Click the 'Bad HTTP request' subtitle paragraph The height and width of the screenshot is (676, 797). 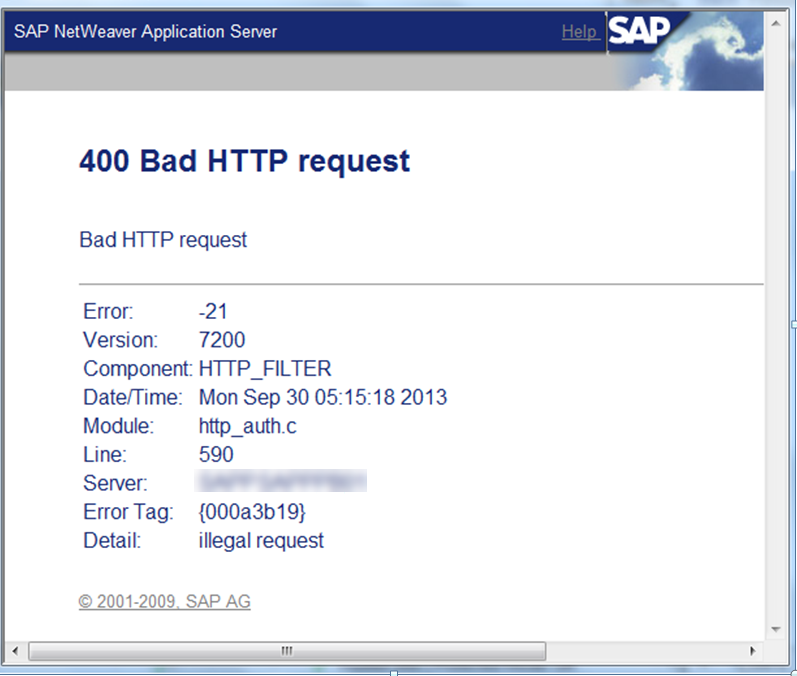[163, 240]
